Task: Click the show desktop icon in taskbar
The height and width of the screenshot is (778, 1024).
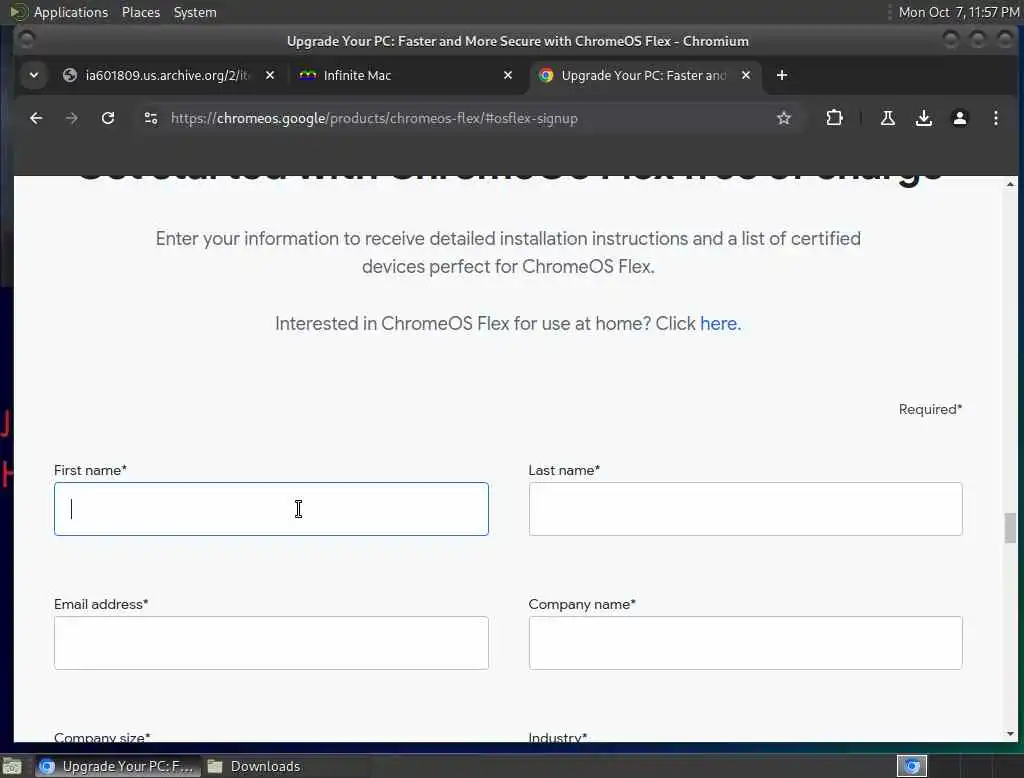Action: coord(12,766)
